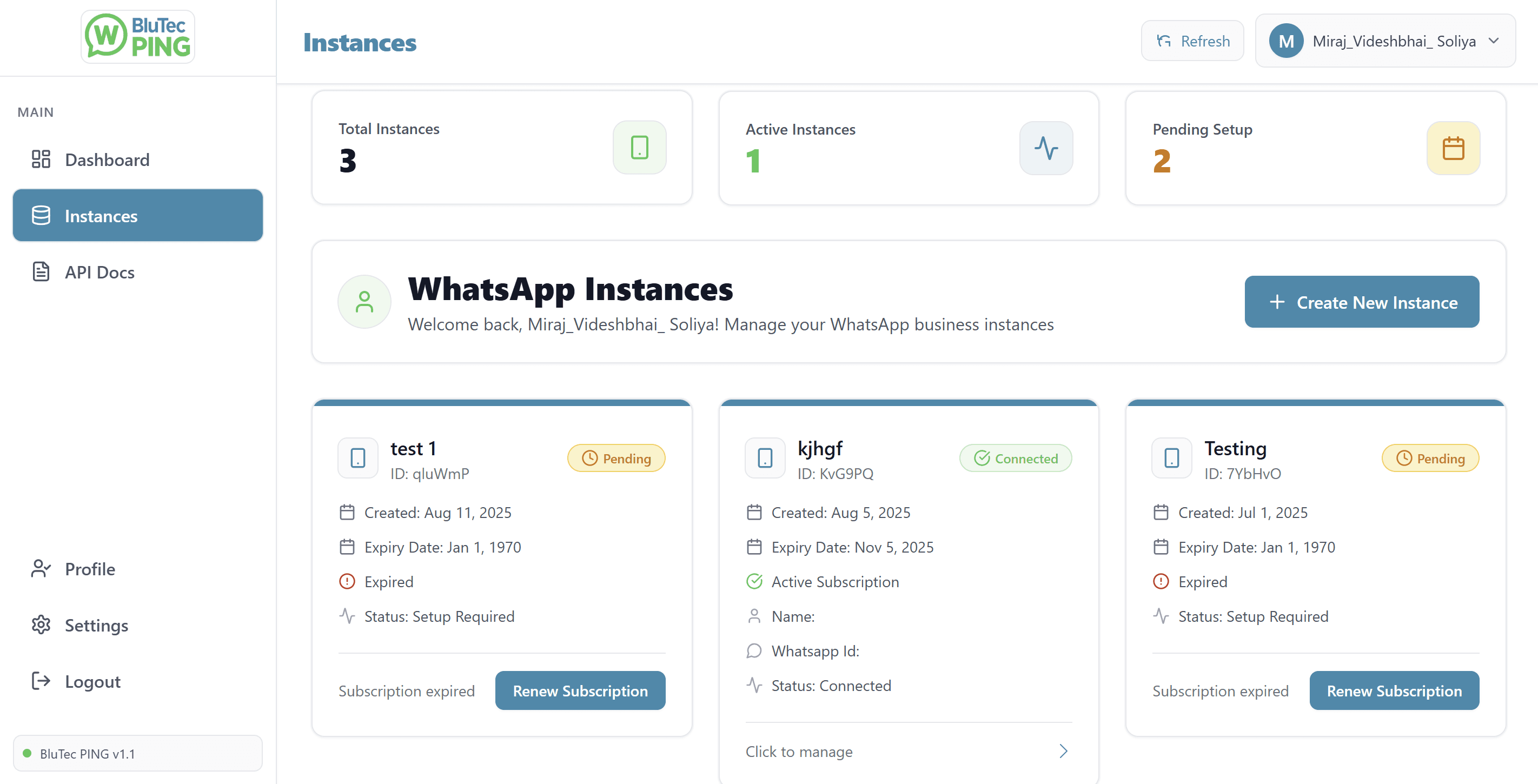Select the Profile icon in sidebar
Image resolution: width=1538 pixels, height=784 pixels.
pos(40,568)
